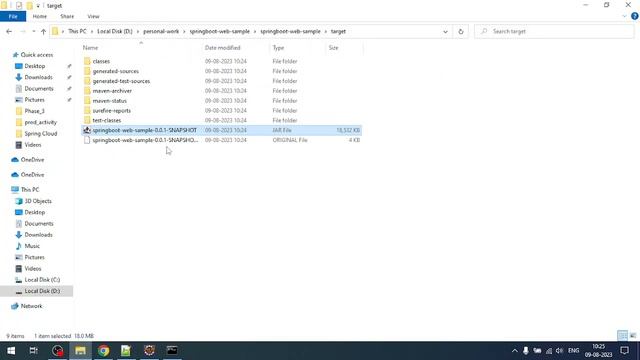Viewport: 640px width, 360px height.
Task: Open Task View on taskbar
Action: pos(34,351)
